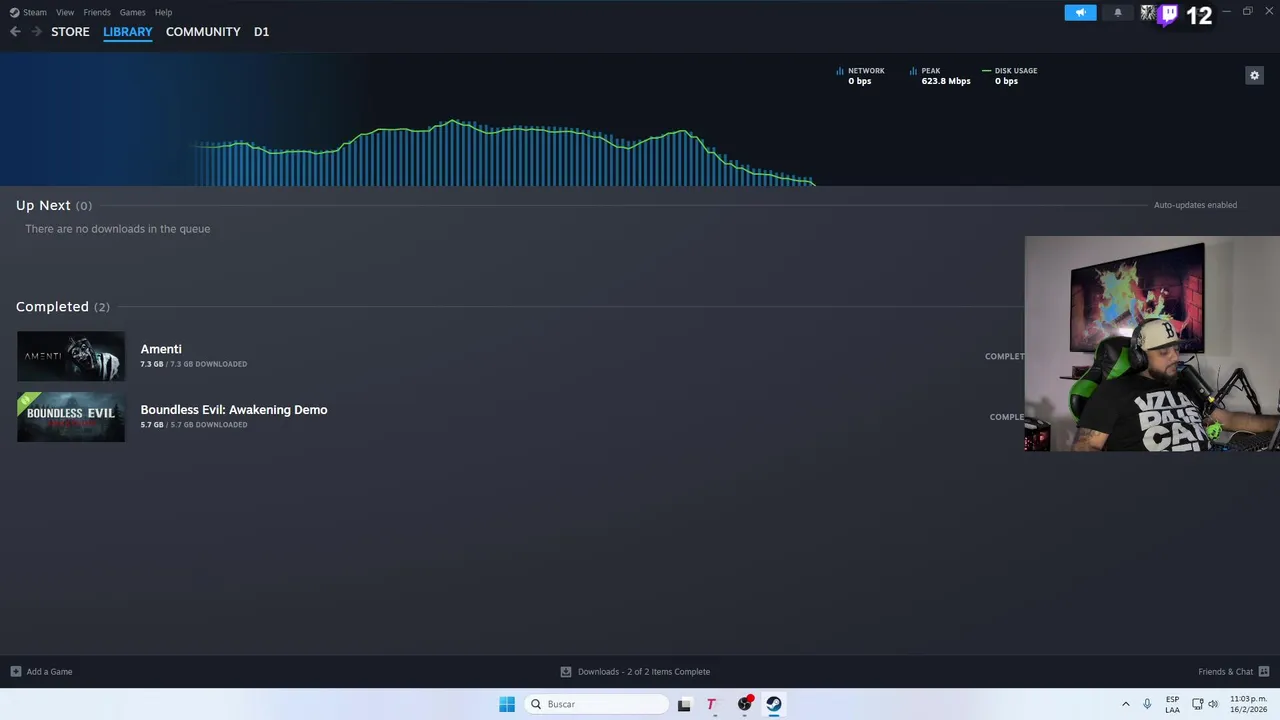Click Downloads 2 of 2 Items Complete
The image size is (1280, 720).
pyautogui.click(x=644, y=672)
